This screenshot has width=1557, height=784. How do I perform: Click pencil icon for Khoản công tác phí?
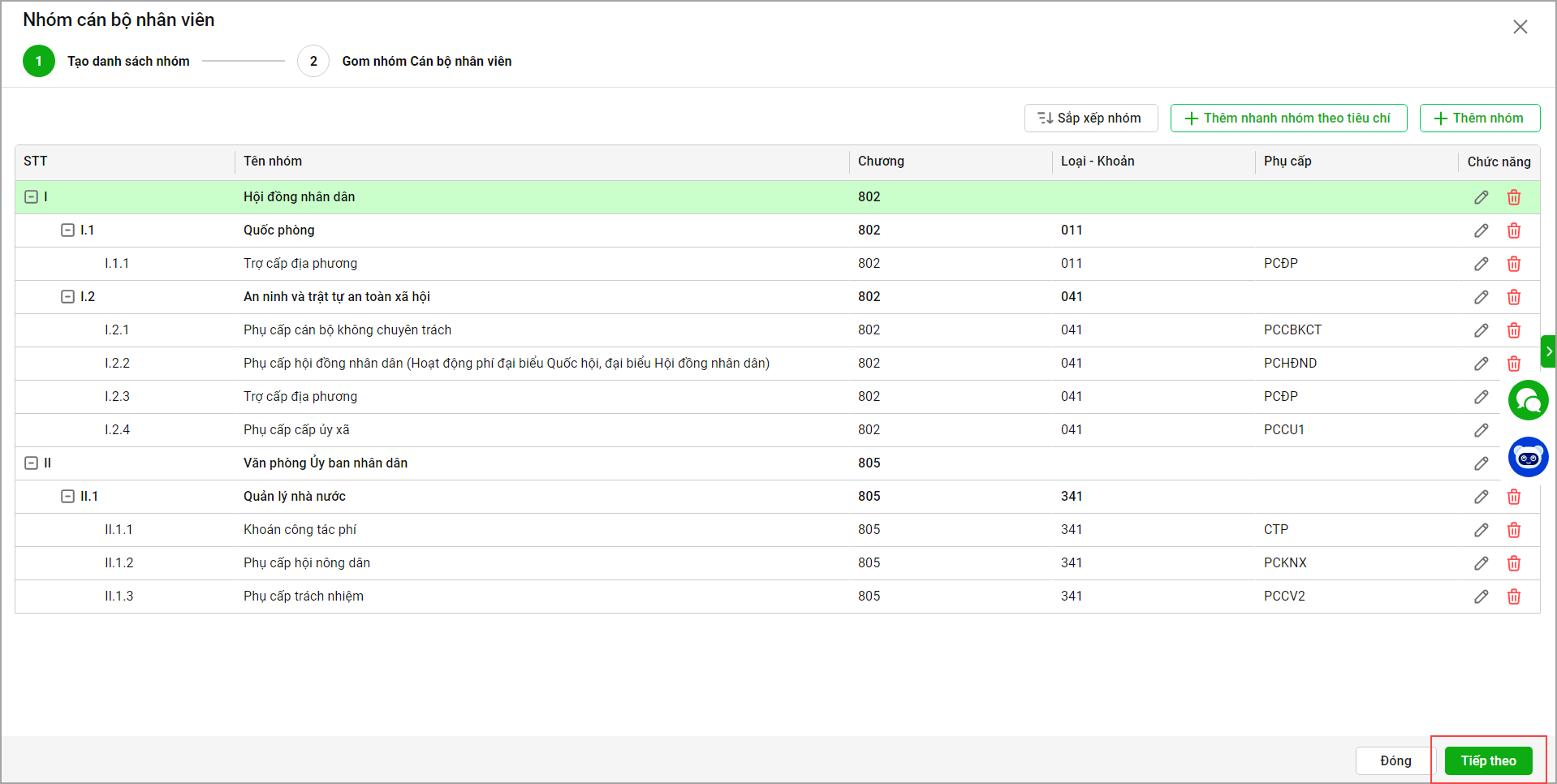point(1481,530)
